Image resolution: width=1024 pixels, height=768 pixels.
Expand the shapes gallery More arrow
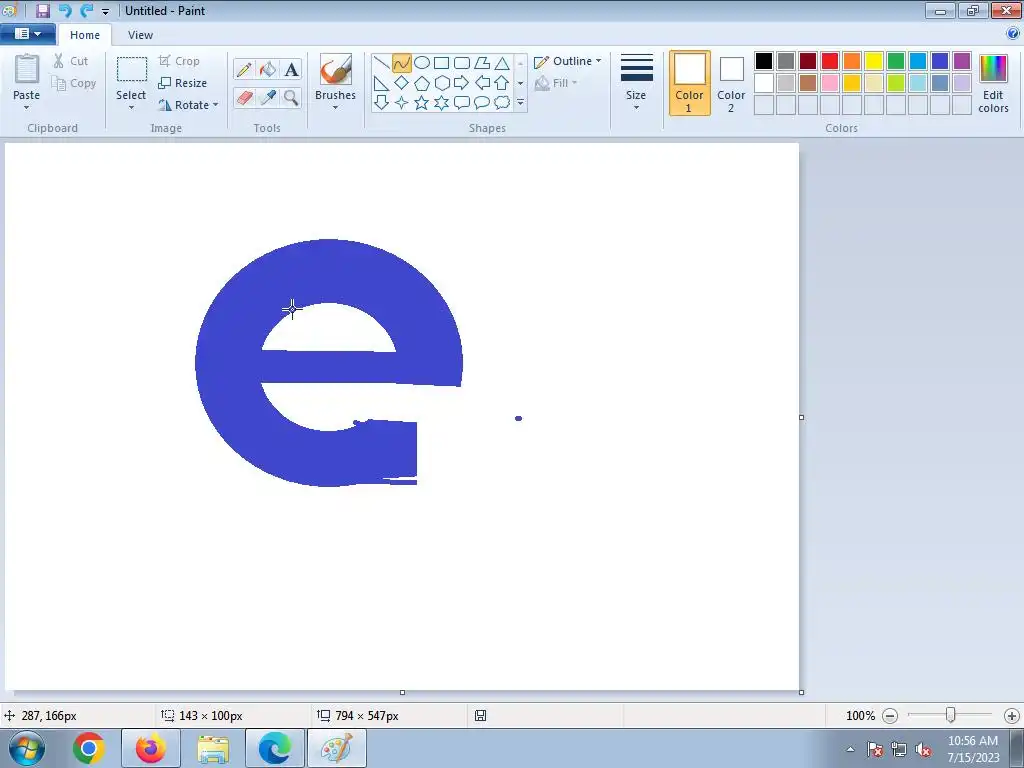[520, 103]
